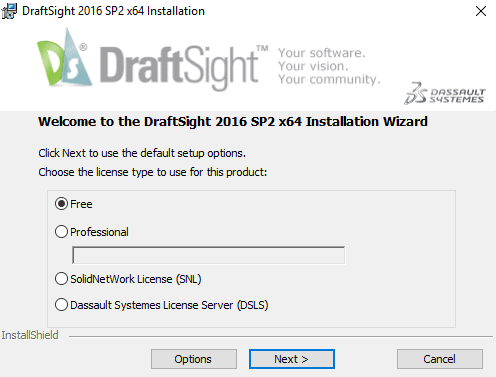Image resolution: width=496 pixels, height=377 pixels.
Task: Click the installer icon in title bar
Action: 9,11
